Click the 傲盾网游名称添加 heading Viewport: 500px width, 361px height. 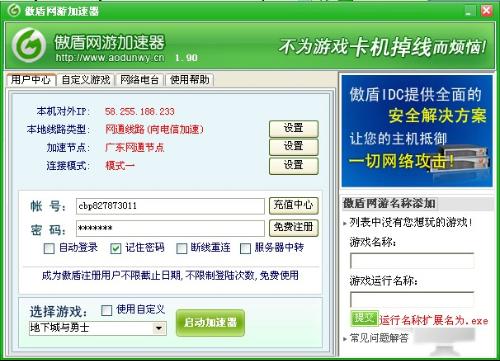(x=389, y=203)
